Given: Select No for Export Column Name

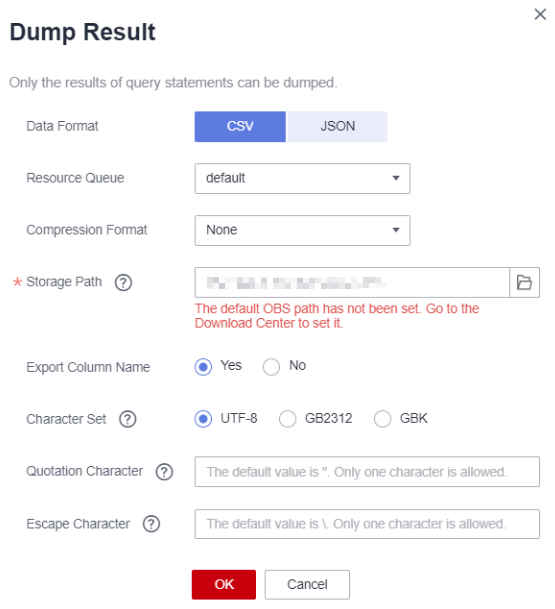Looking at the screenshot, I should pyautogui.click(x=271, y=367).
